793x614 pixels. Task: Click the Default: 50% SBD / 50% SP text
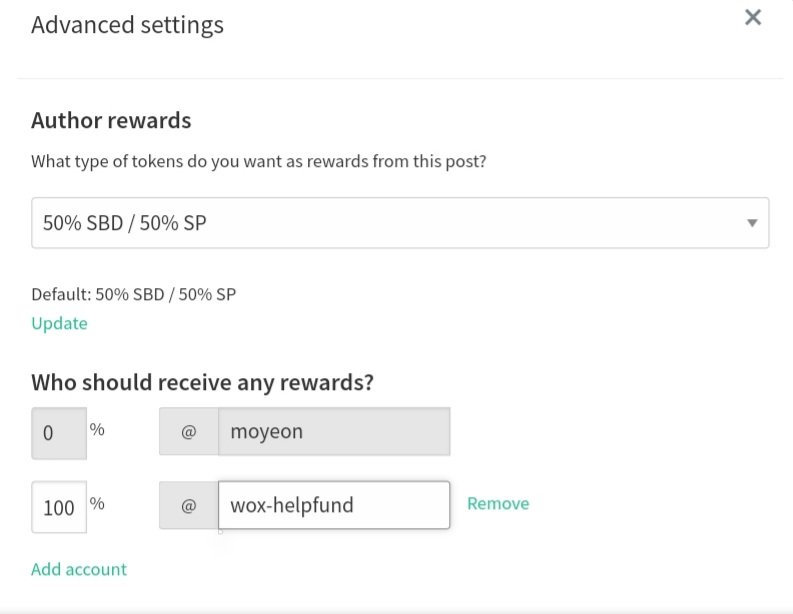point(133,294)
